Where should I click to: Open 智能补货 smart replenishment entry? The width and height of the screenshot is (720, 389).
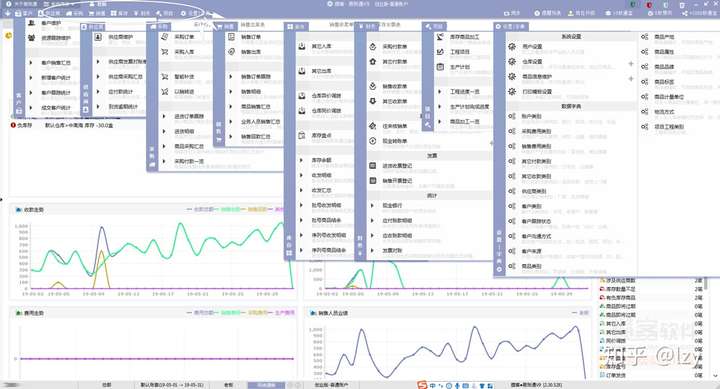(x=184, y=77)
